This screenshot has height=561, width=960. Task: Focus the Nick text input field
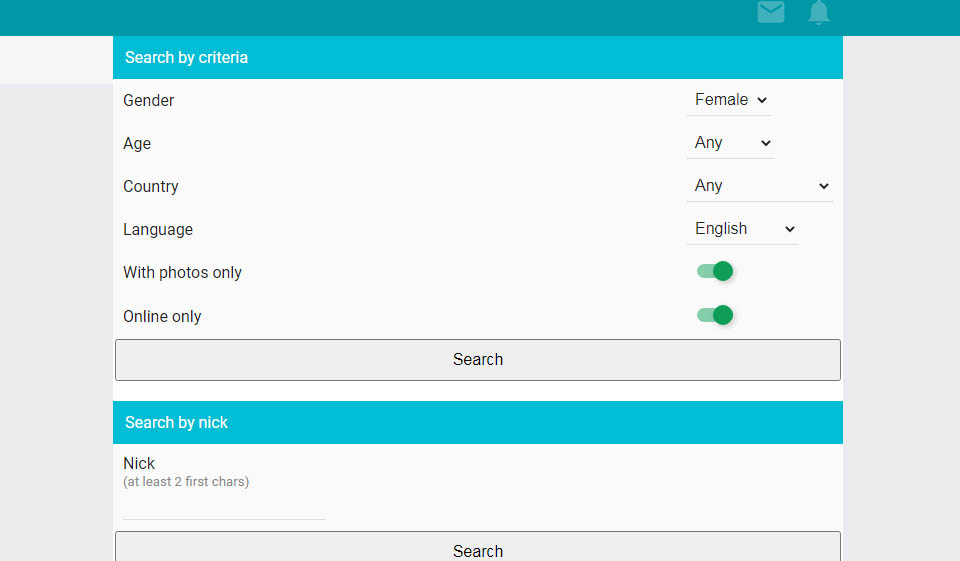click(x=224, y=507)
